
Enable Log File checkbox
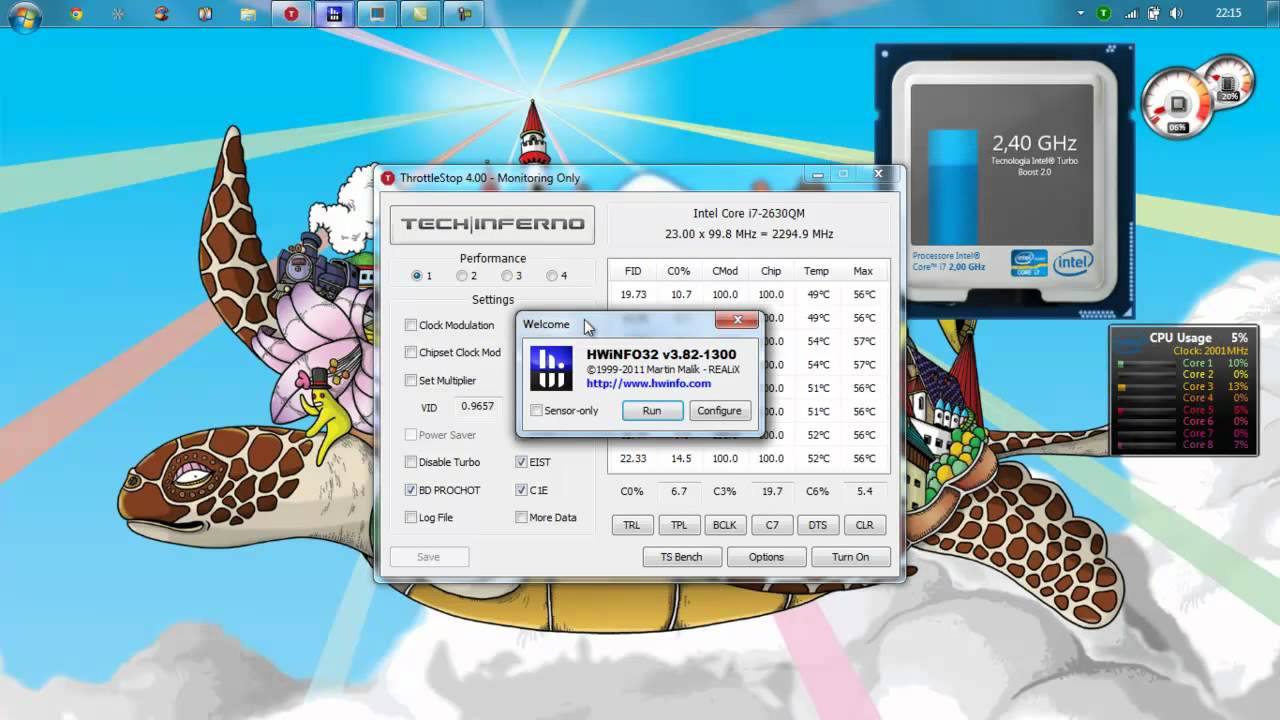click(x=411, y=517)
